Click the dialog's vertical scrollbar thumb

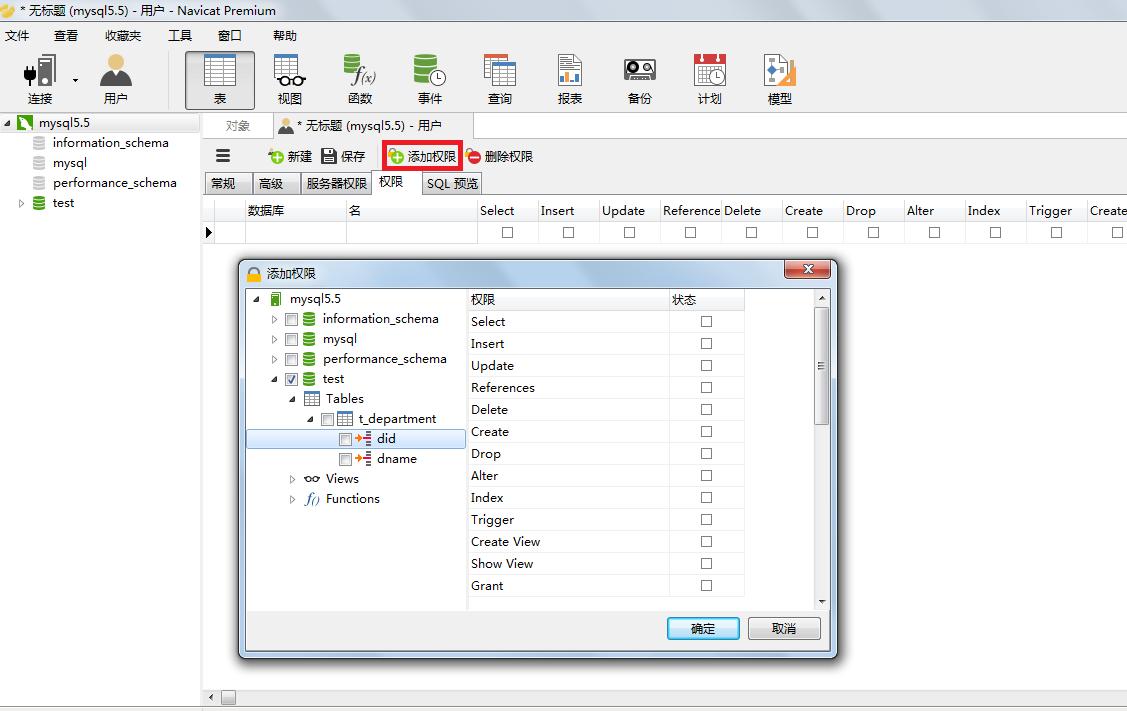822,366
